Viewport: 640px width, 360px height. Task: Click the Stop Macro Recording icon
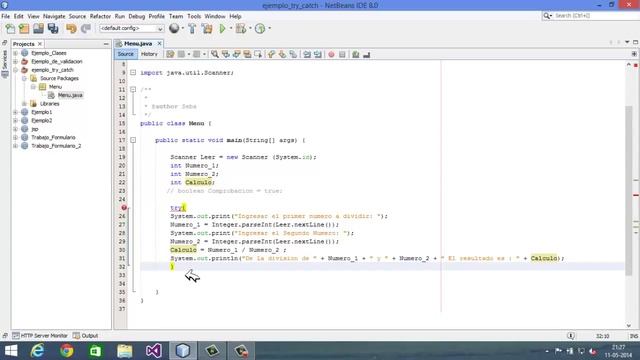point(342,54)
